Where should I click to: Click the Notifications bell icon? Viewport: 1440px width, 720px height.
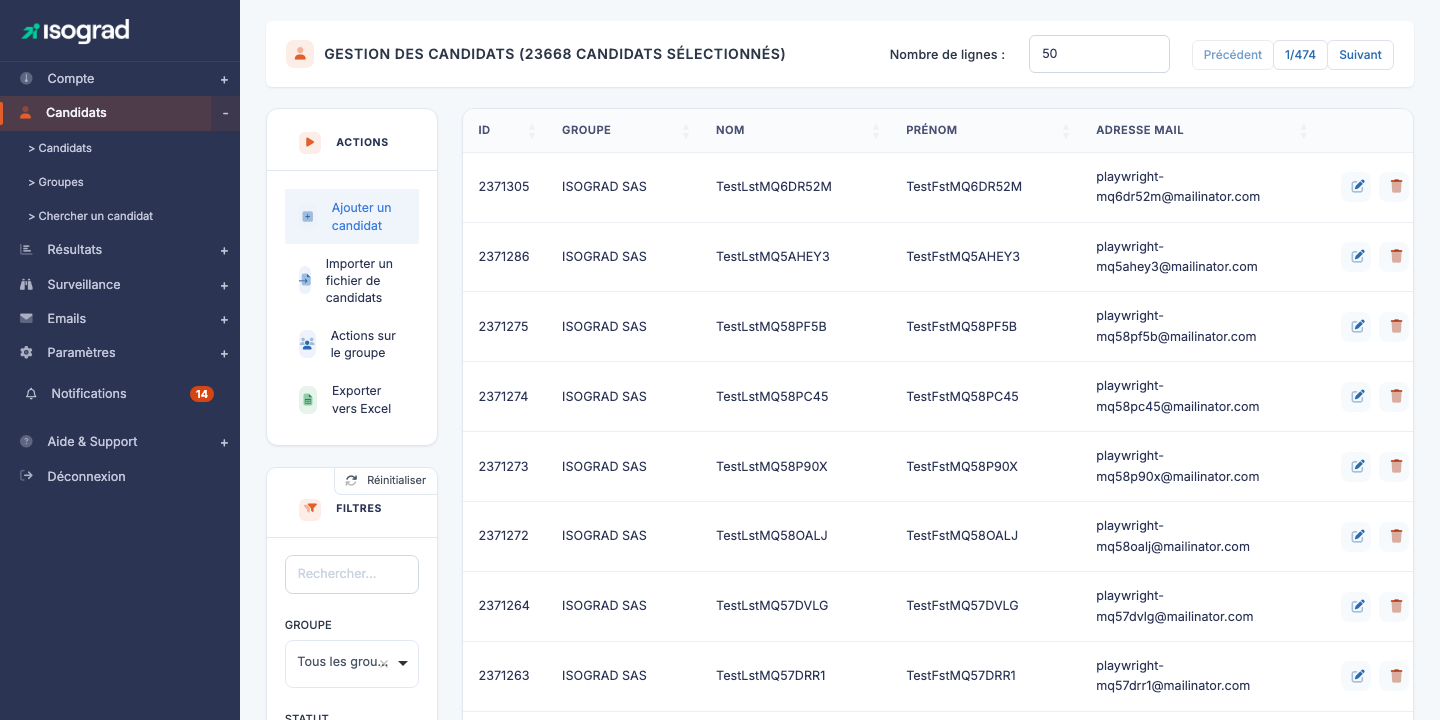(x=31, y=394)
